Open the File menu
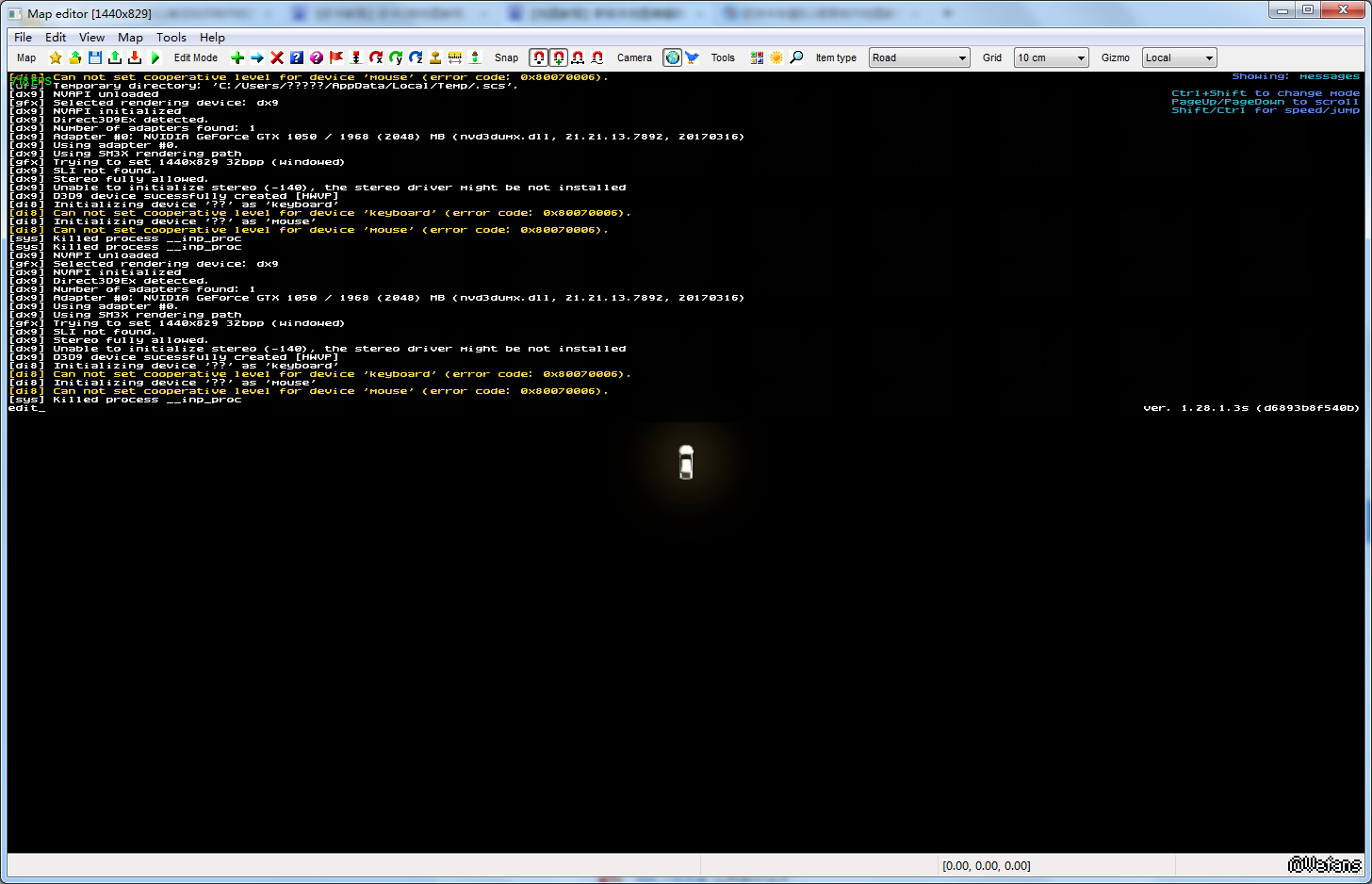Viewport: 1372px width, 884px height. coord(23,38)
